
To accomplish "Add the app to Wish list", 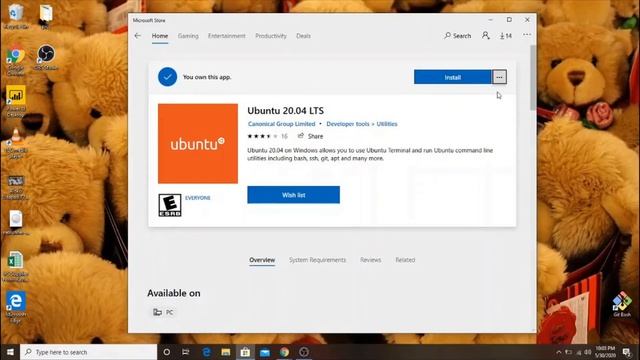I will pyautogui.click(x=293, y=195).
